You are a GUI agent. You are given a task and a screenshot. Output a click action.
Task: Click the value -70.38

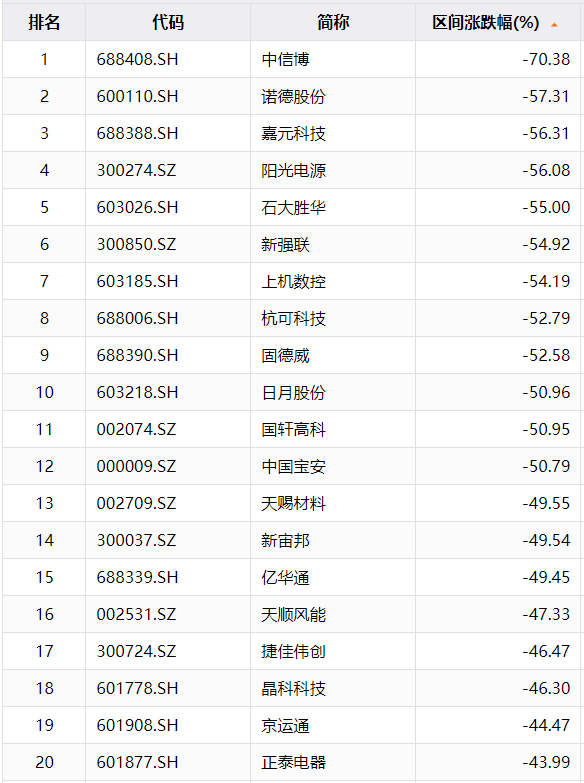546,59
